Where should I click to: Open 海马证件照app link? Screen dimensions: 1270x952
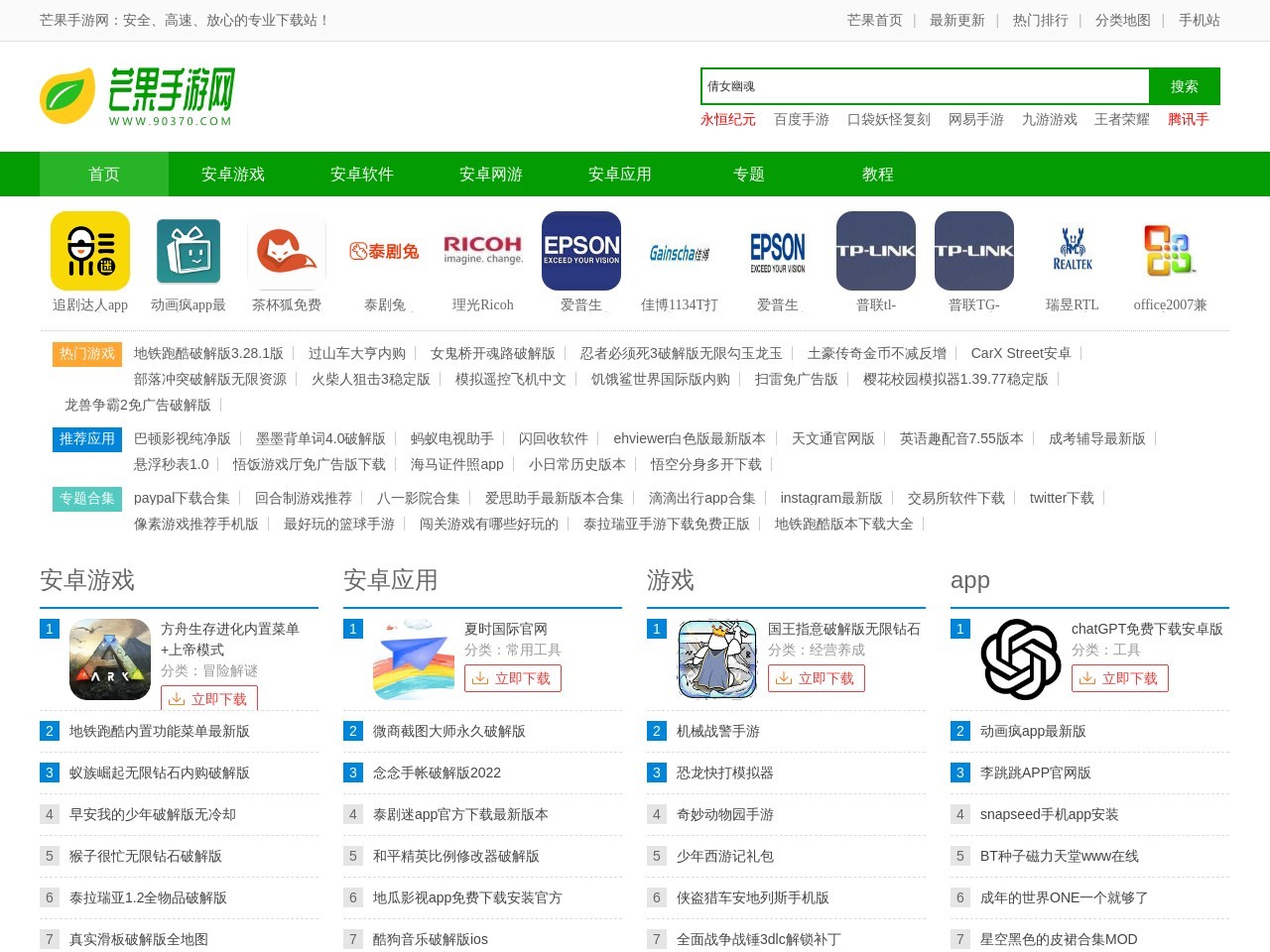(x=457, y=464)
